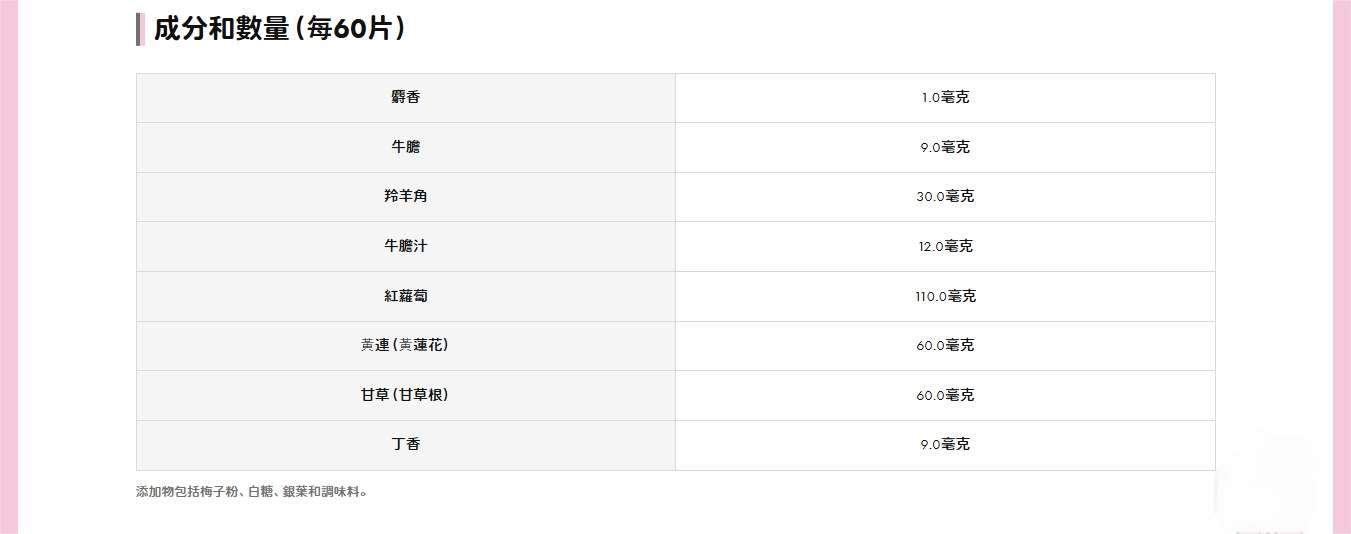Select the 羚羊角 ingredient cell
Image resolution: width=1351 pixels, height=534 pixels.
click(x=405, y=196)
